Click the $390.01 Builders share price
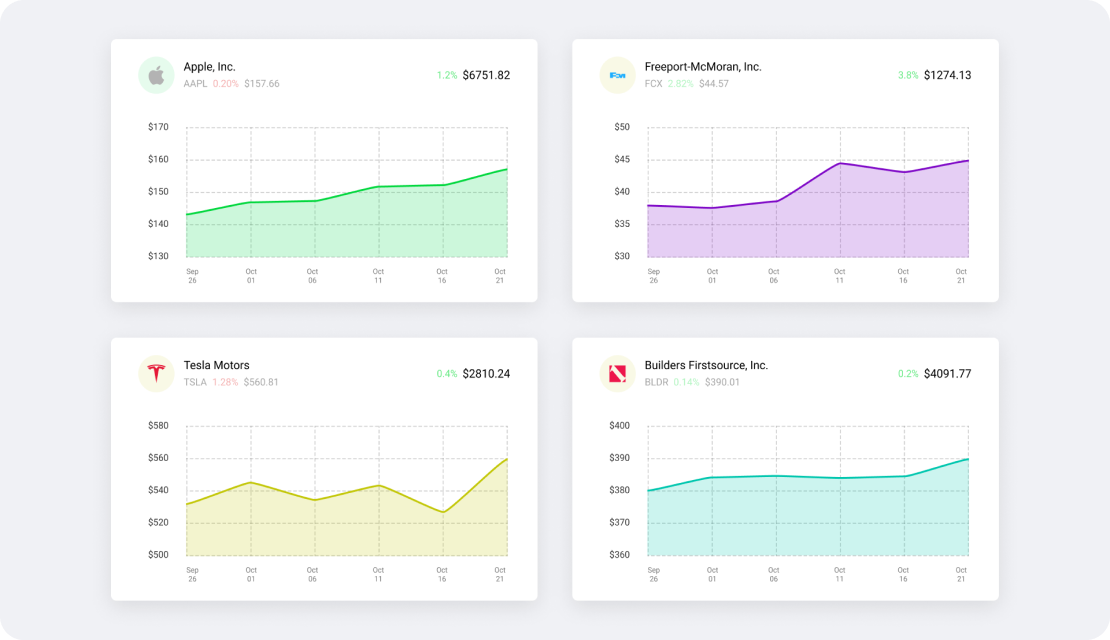 (x=722, y=382)
